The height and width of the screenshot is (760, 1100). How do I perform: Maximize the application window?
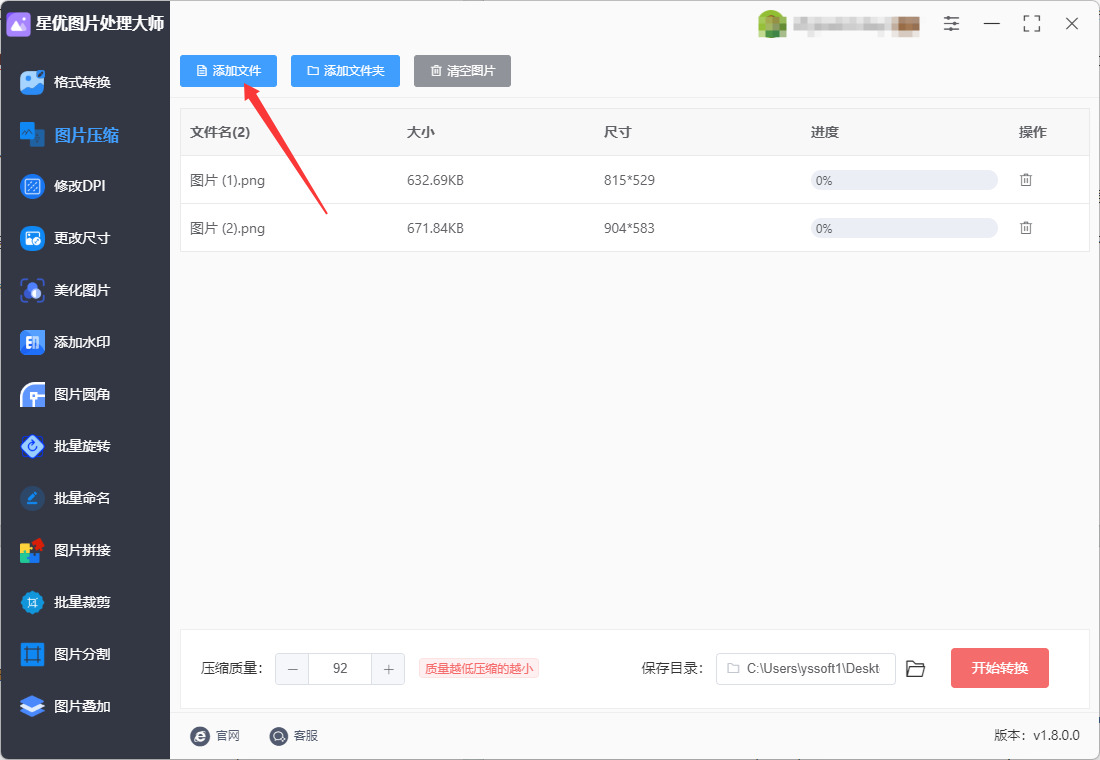pyautogui.click(x=1031, y=24)
